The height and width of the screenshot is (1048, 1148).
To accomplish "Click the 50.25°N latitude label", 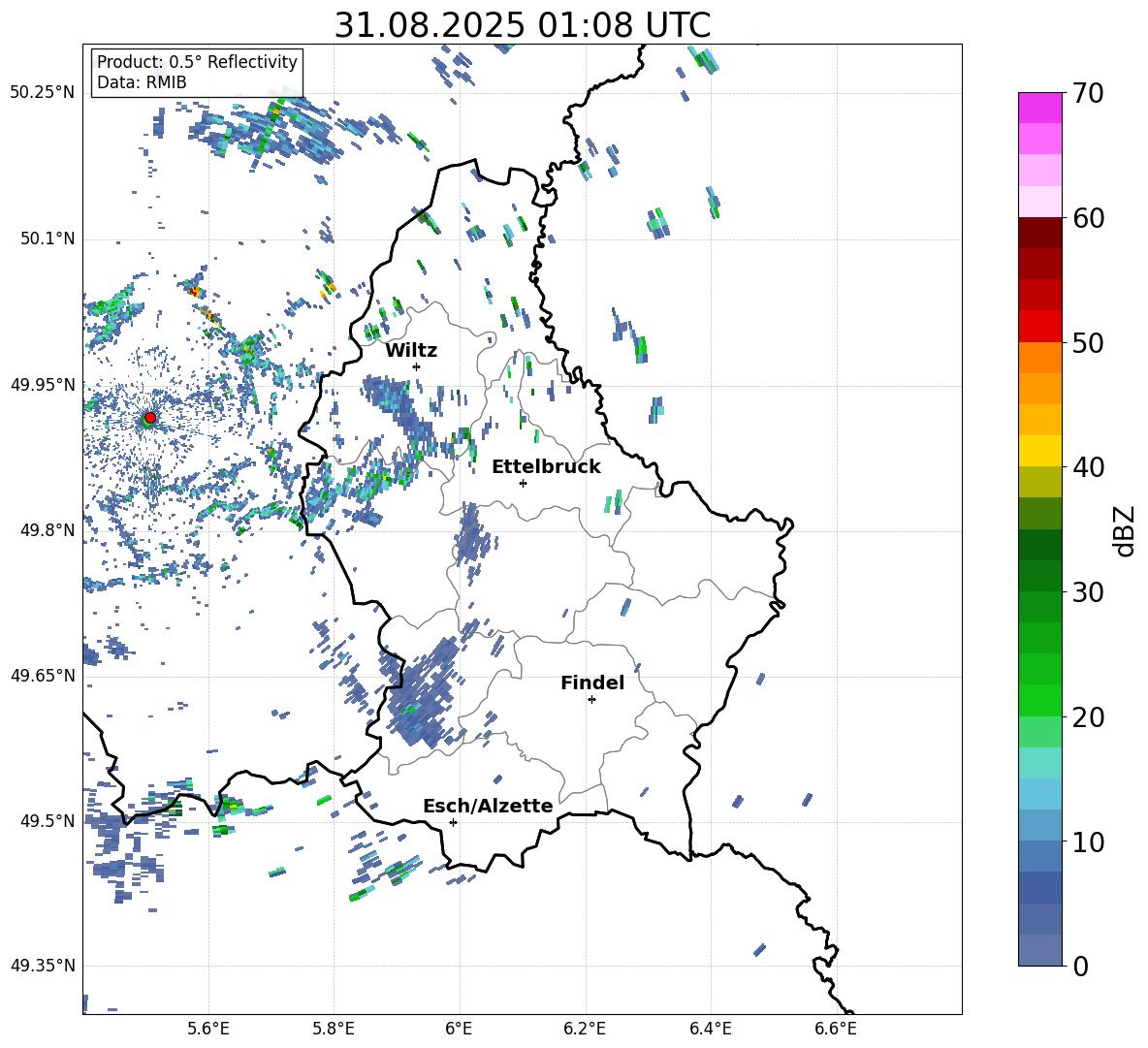I will click(42, 93).
